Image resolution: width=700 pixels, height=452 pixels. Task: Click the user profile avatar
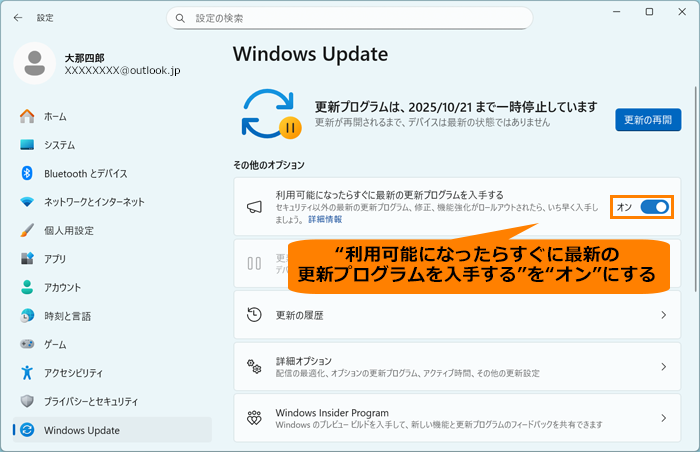(x=35, y=63)
